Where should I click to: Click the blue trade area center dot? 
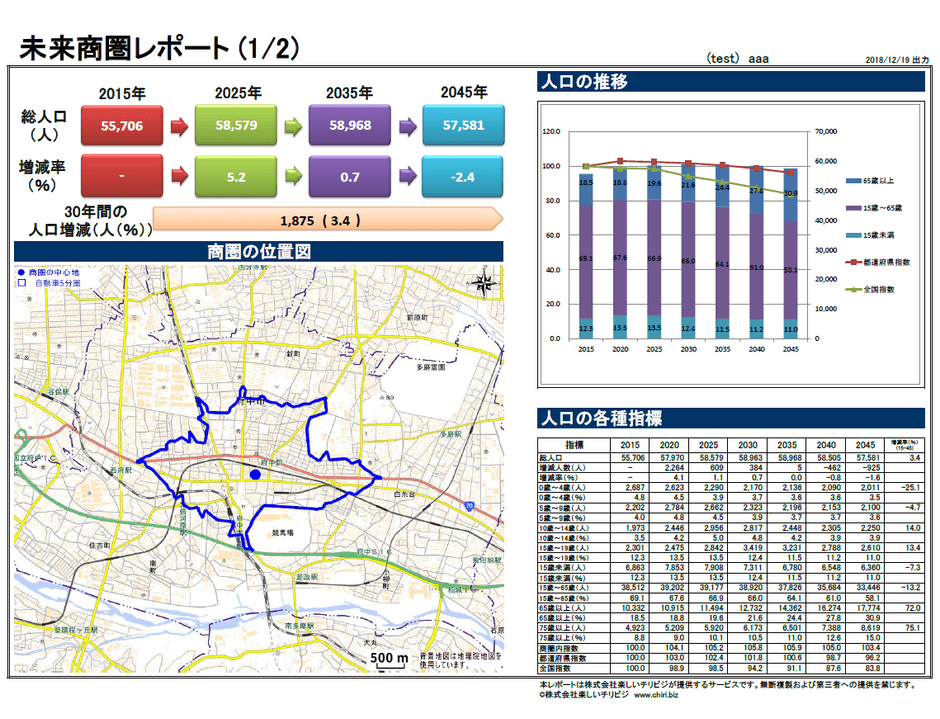coord(256,475)
